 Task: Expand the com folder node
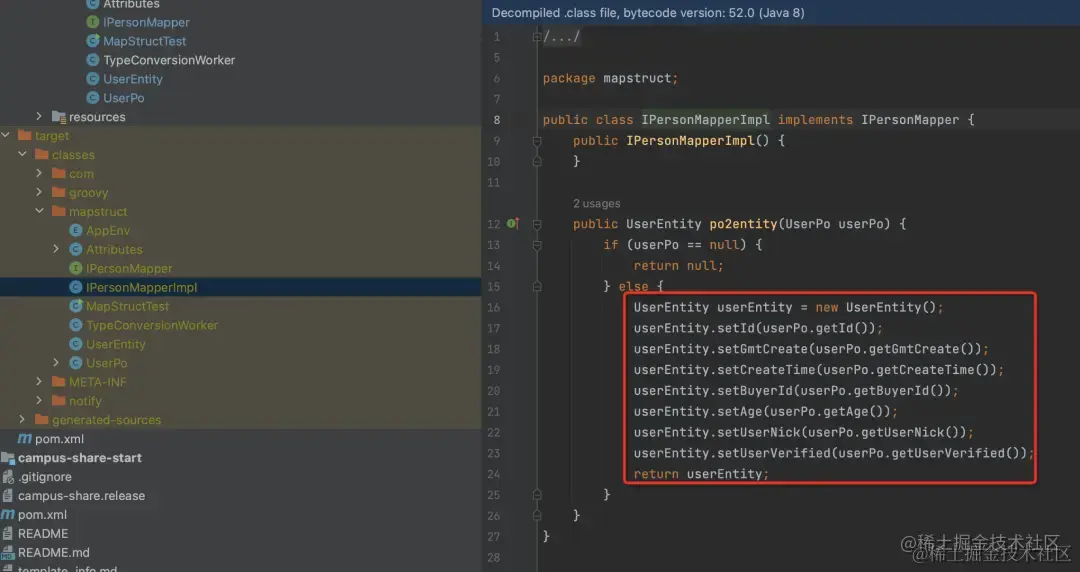point(39,174)
